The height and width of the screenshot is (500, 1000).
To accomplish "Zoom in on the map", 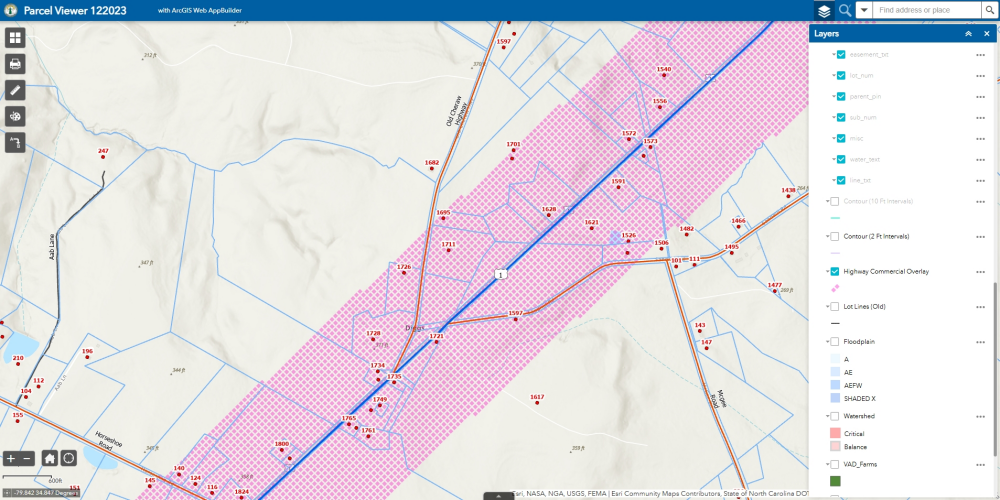I will pos(11,458).
